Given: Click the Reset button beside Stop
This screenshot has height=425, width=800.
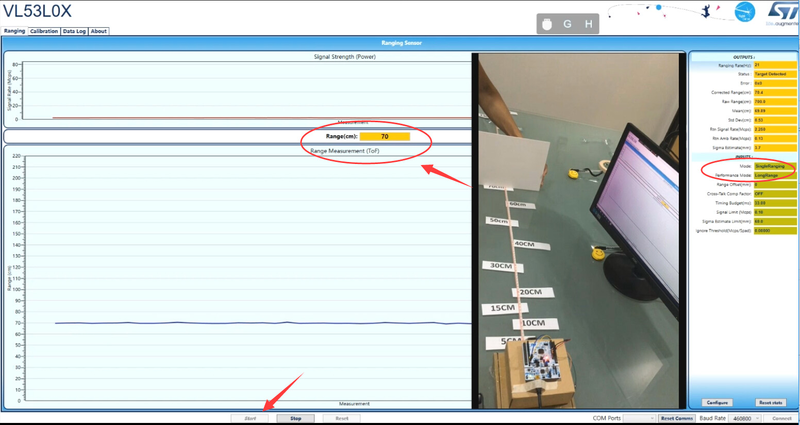Looking at the screenshot, I should point(342,418).
